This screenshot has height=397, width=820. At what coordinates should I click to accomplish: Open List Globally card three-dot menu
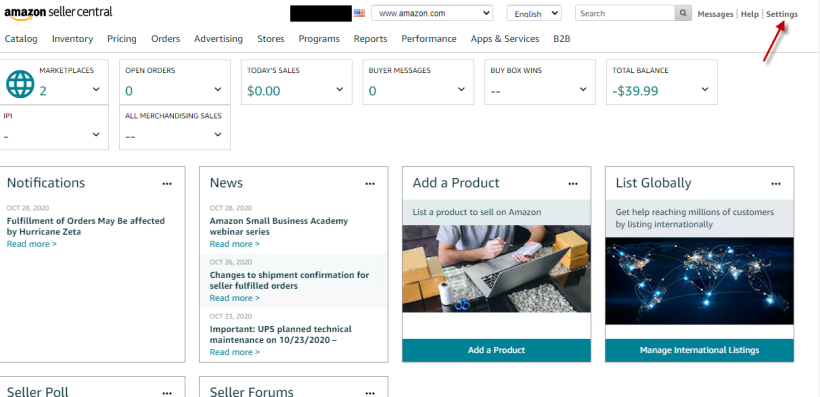point(776,184)
